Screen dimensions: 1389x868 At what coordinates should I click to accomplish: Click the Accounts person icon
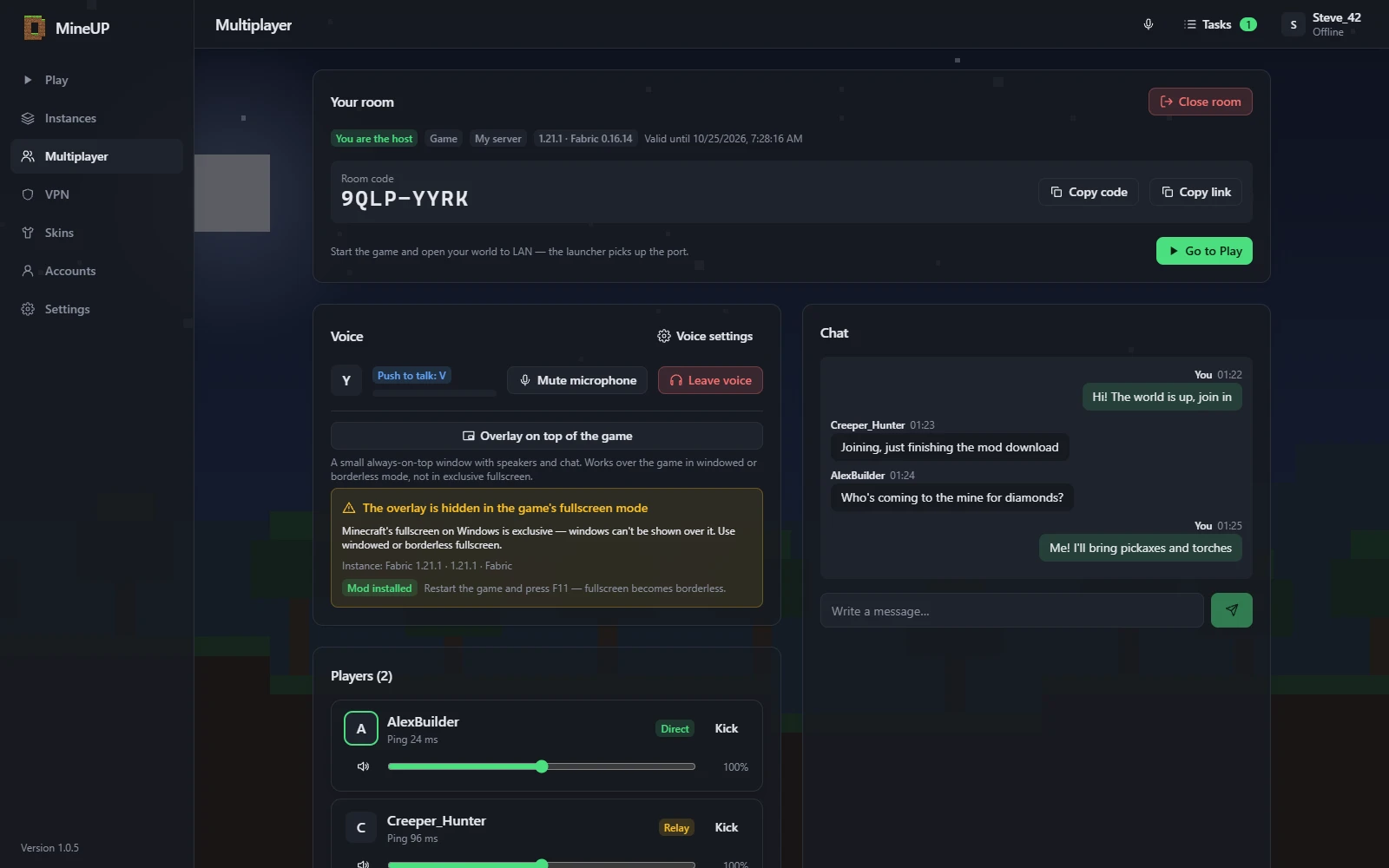click(28, 271)
